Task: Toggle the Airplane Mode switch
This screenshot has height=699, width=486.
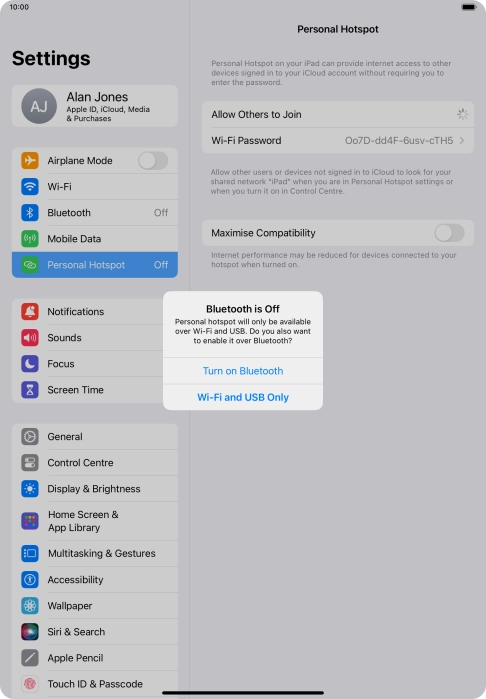Action: 153,160
